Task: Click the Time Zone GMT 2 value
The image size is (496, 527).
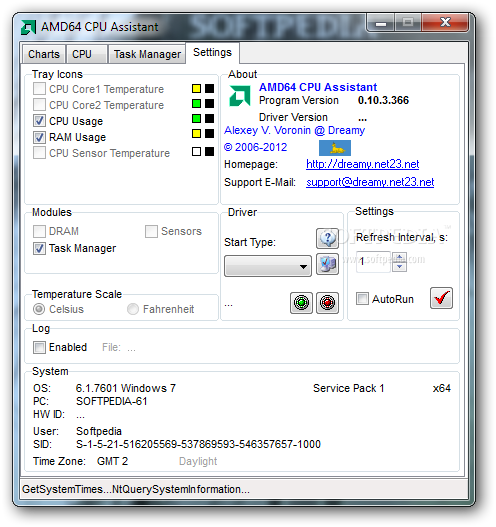Action: click(x=112, y=461)
